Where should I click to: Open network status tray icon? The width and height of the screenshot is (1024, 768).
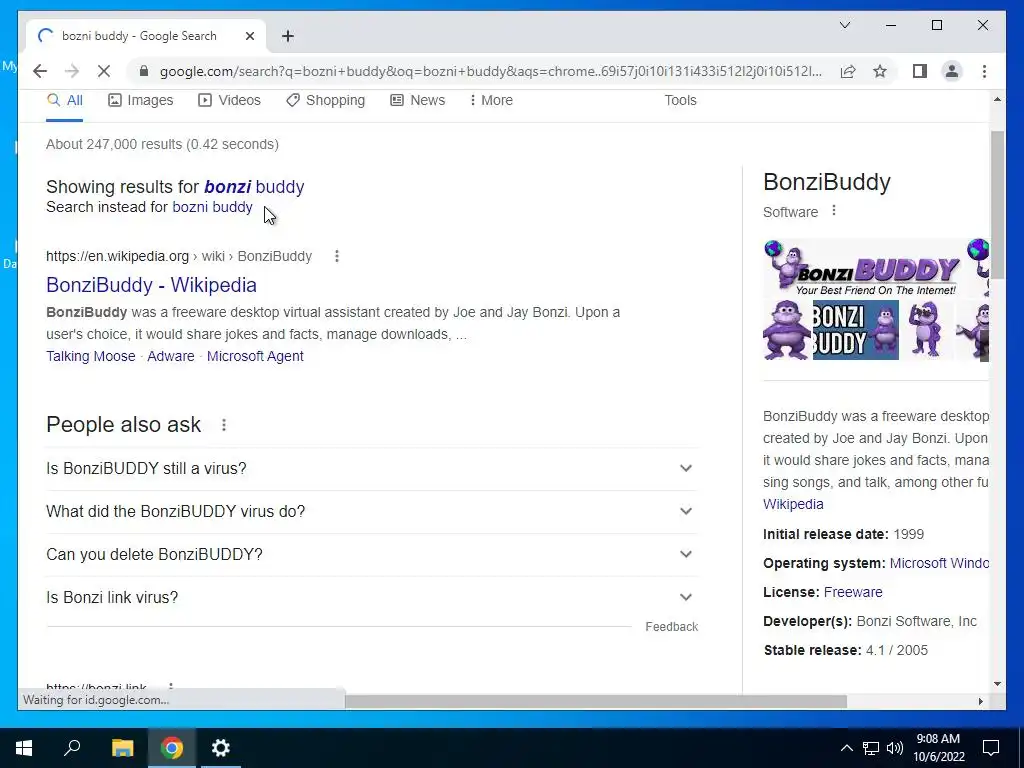pos(871,748)
